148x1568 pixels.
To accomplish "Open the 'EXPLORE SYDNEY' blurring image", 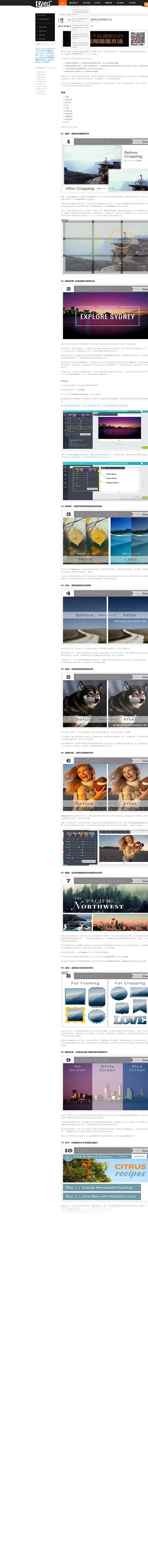I will [104, 312].
